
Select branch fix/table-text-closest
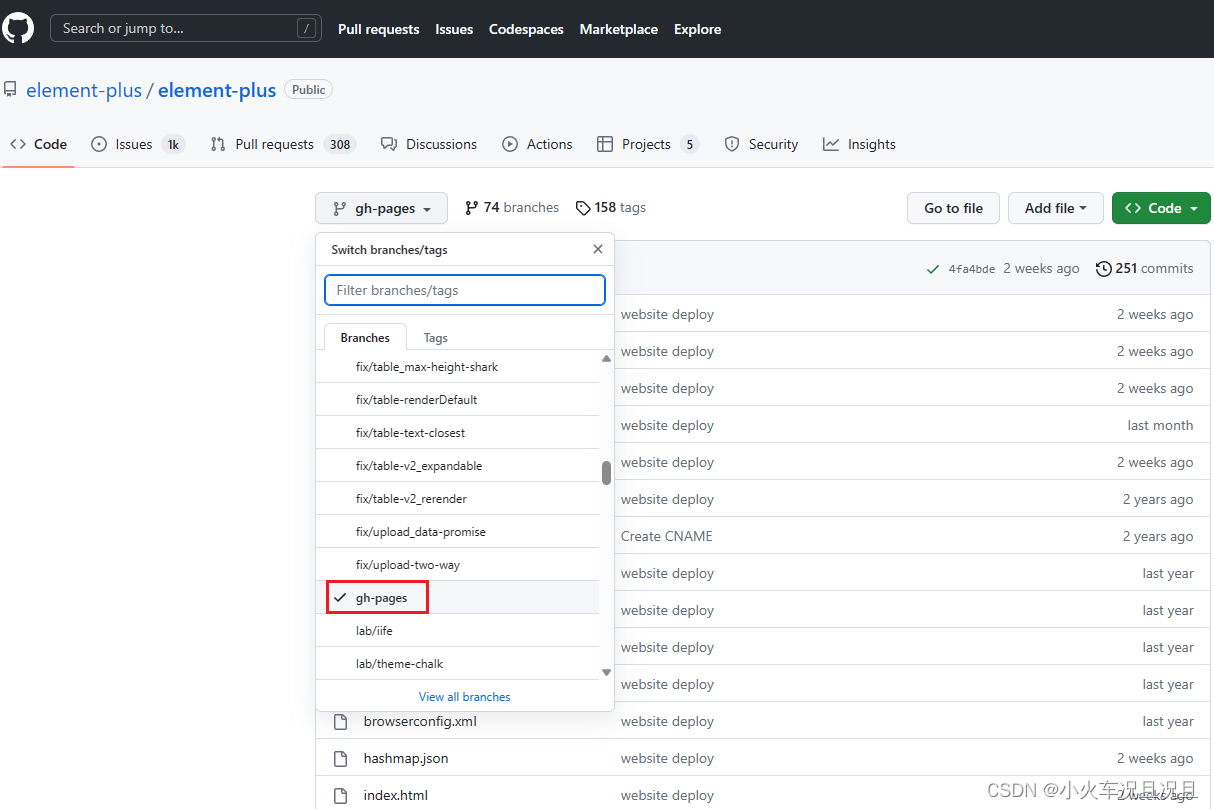(x=458, y=433)
